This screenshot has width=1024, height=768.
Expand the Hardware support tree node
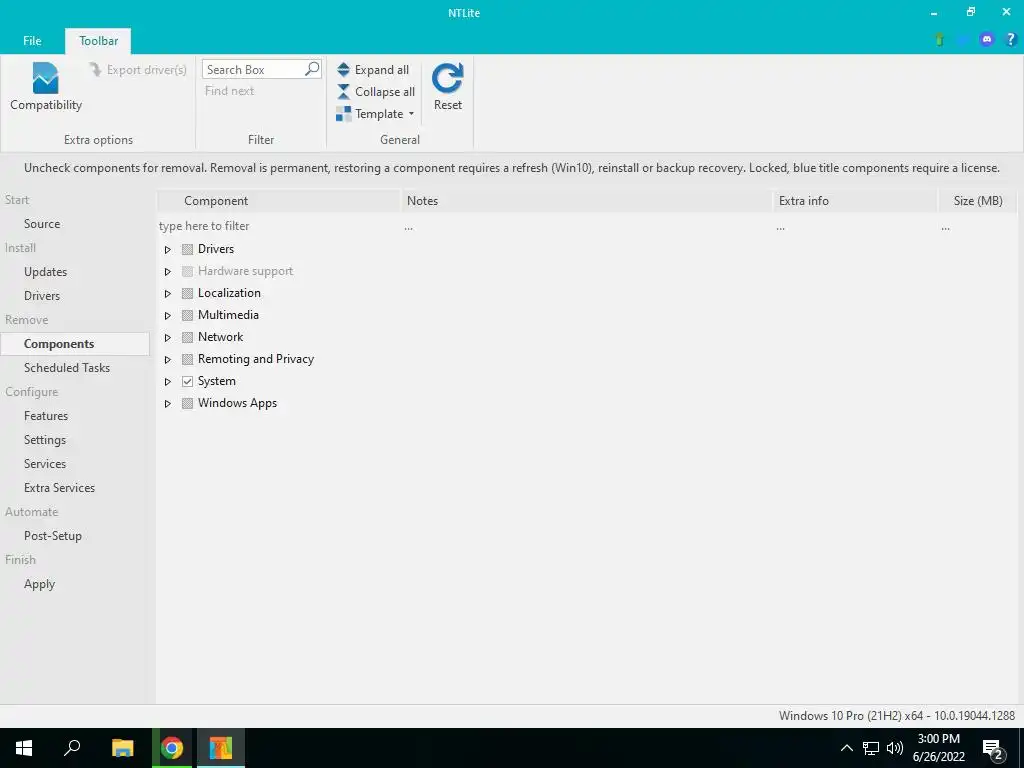168,272
